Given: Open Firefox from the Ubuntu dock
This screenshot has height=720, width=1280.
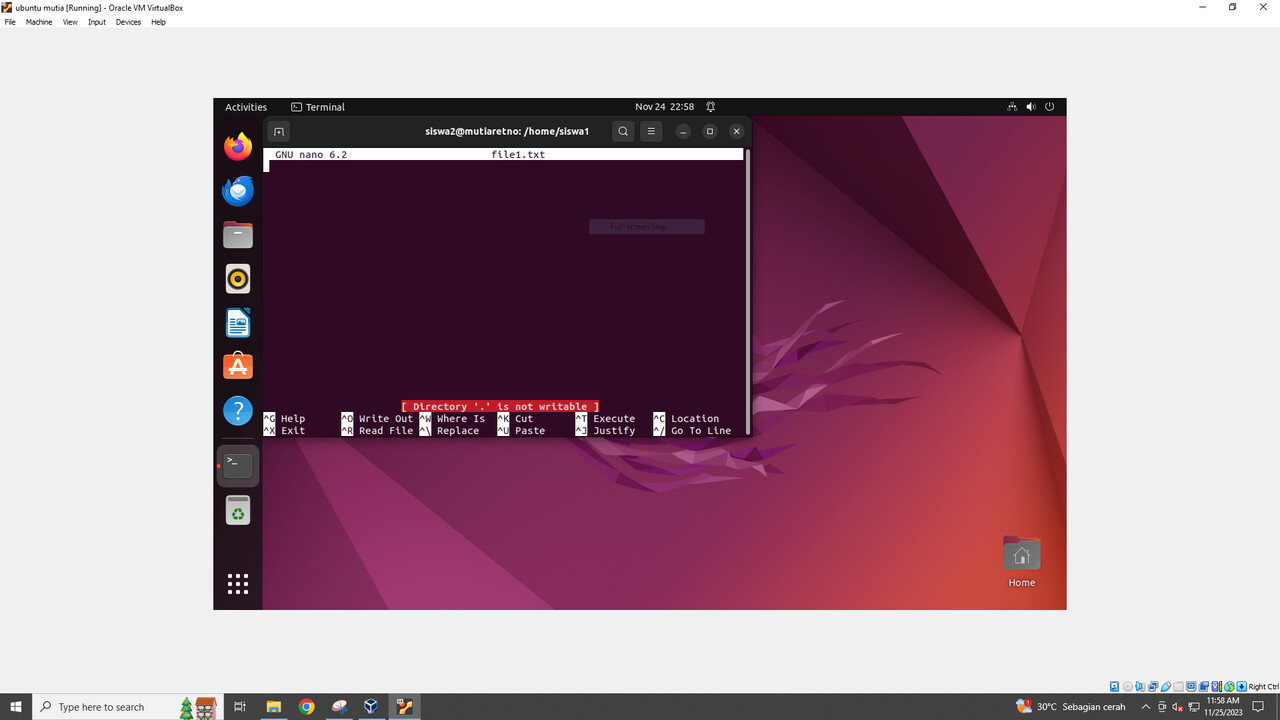Looking at the screenshot, I should coord(238,147).
